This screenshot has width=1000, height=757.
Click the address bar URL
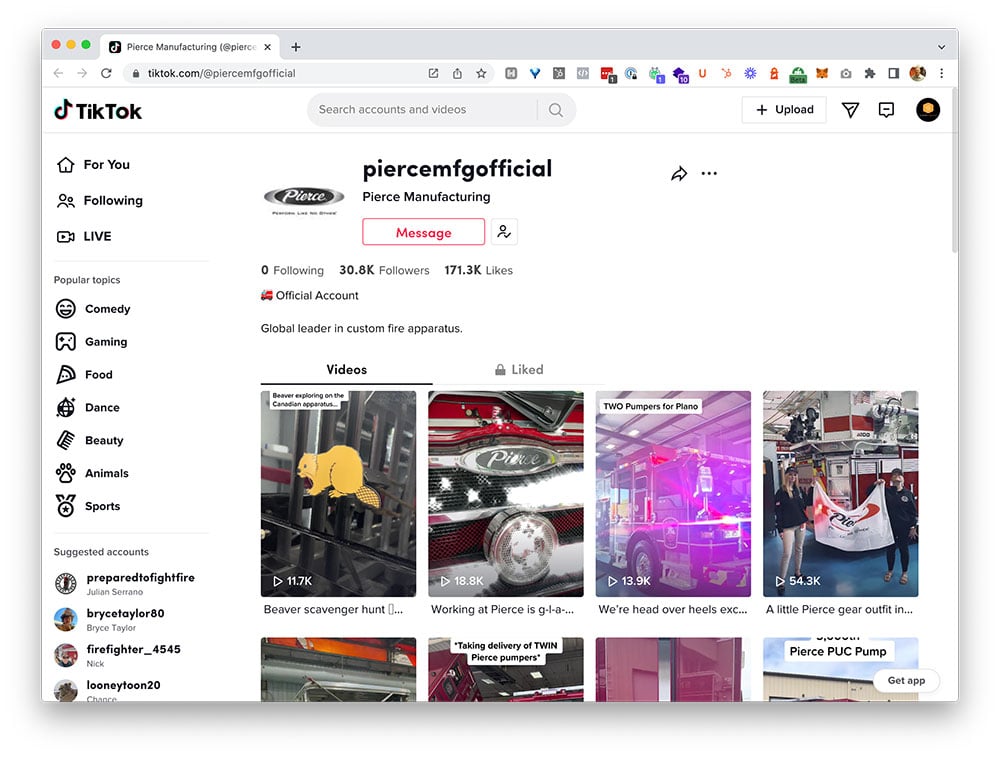221,73
